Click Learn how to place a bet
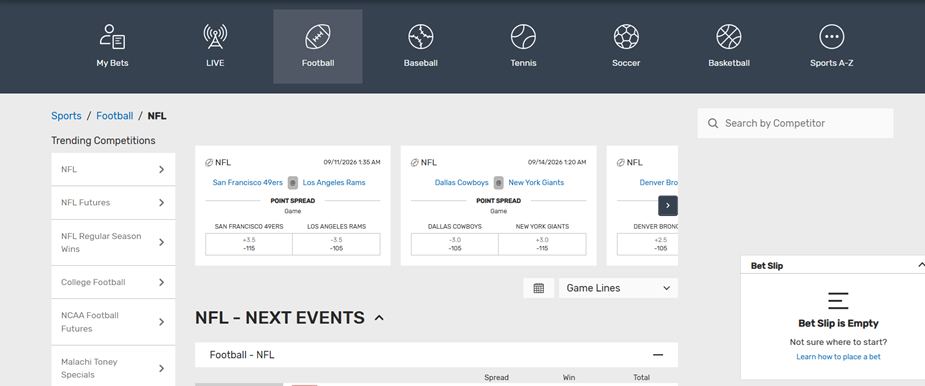Viewport: 925px width, 386px height. point(838,357)
